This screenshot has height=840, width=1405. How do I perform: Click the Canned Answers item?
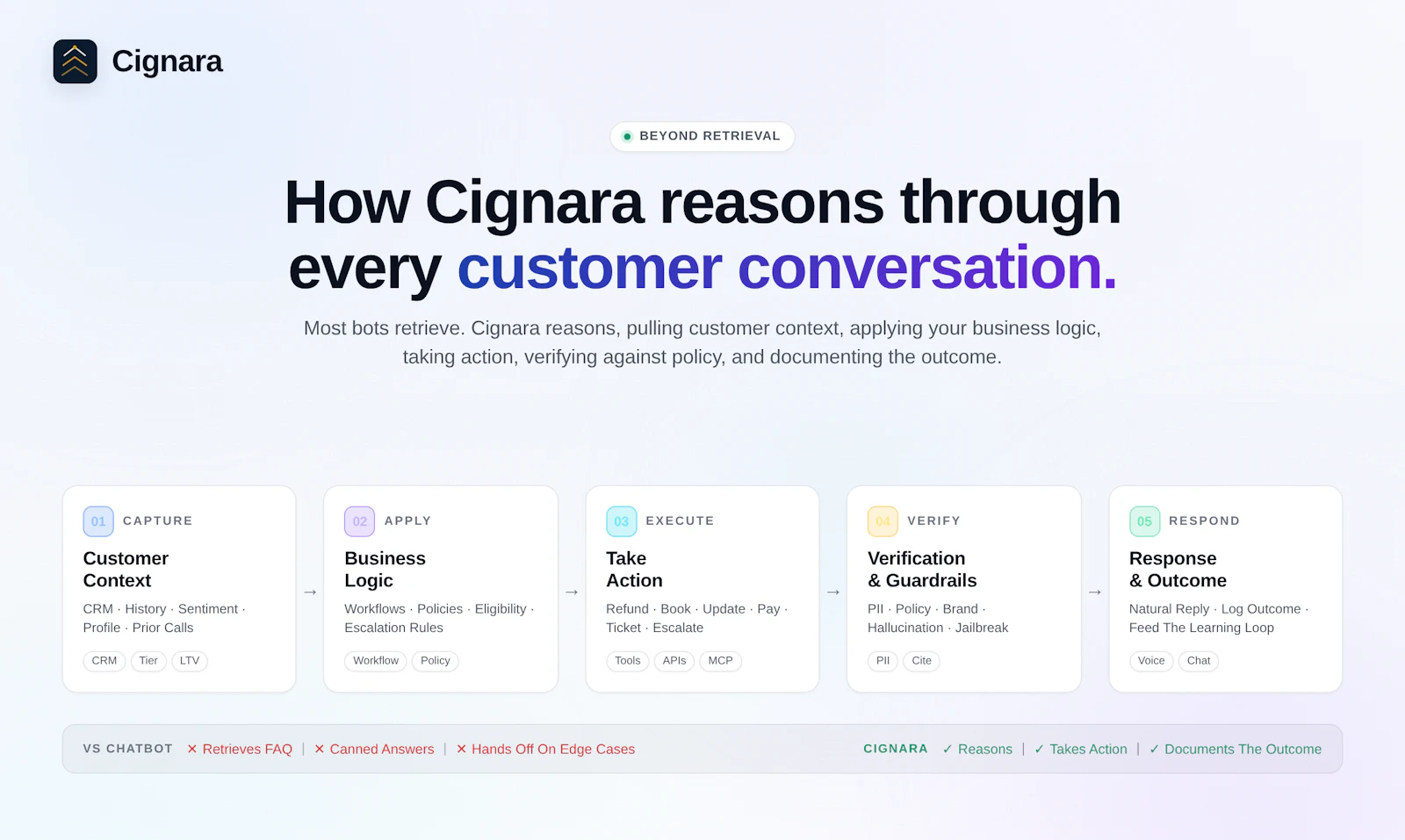[x=374, y=749]
